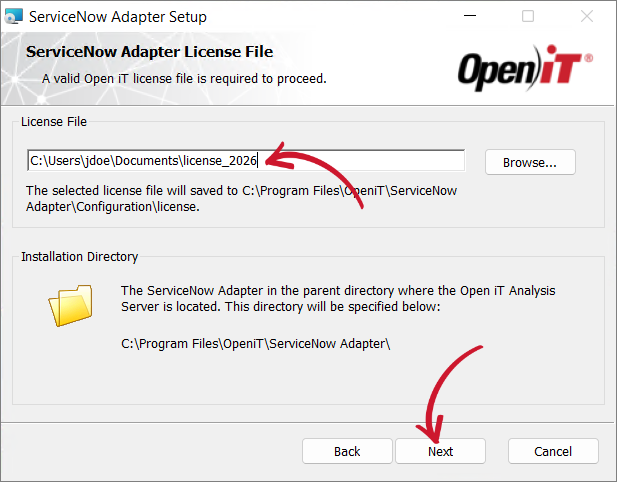Click the yellow folder icon

tap(71, 305)
